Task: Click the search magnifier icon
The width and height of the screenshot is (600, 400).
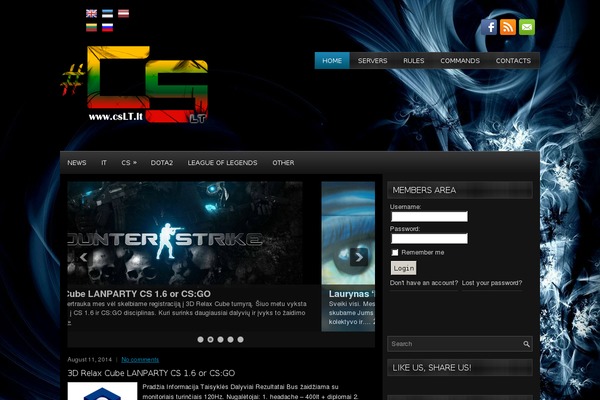Action: [527, 344]
